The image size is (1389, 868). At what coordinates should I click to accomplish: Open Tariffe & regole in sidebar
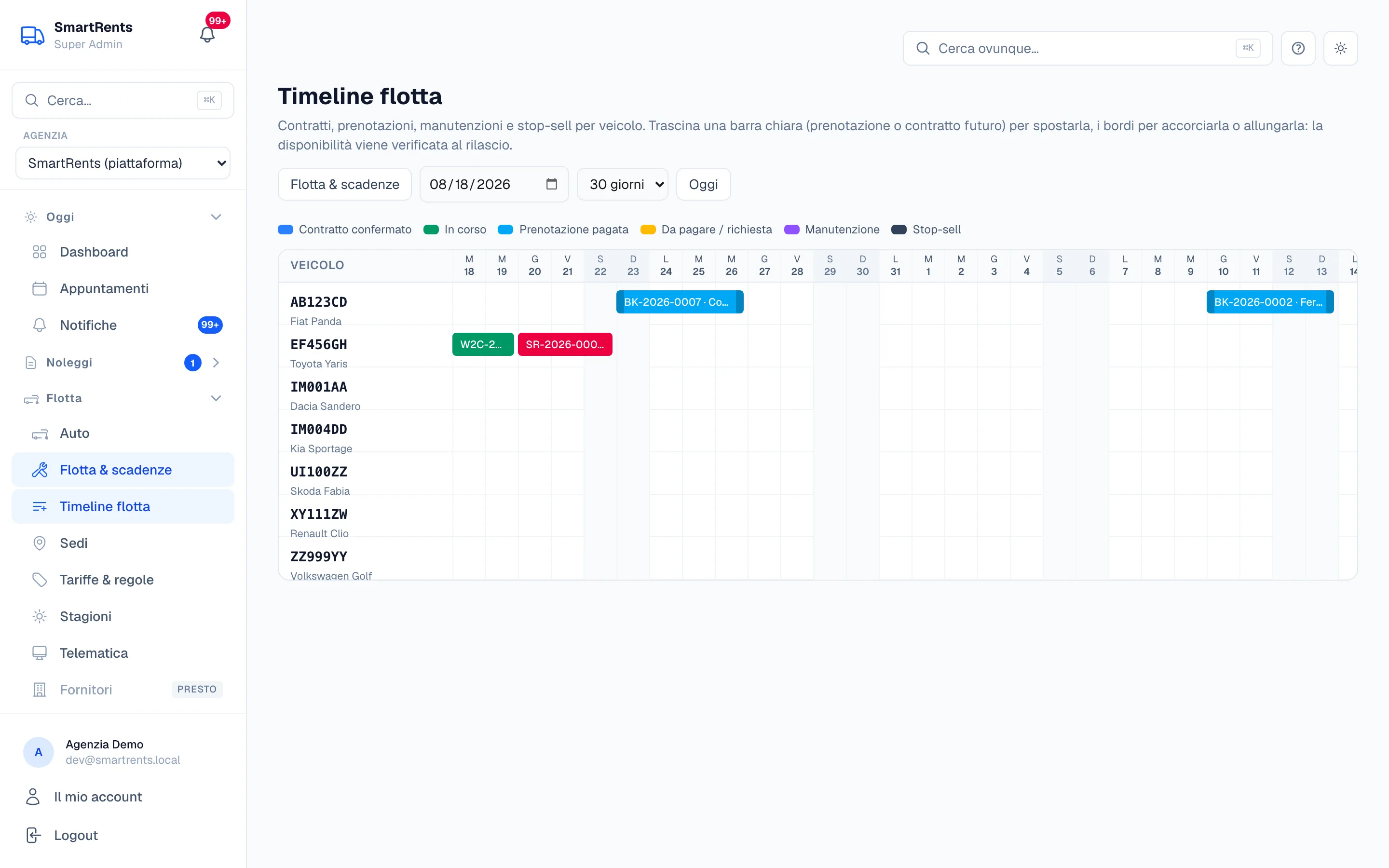123,580
